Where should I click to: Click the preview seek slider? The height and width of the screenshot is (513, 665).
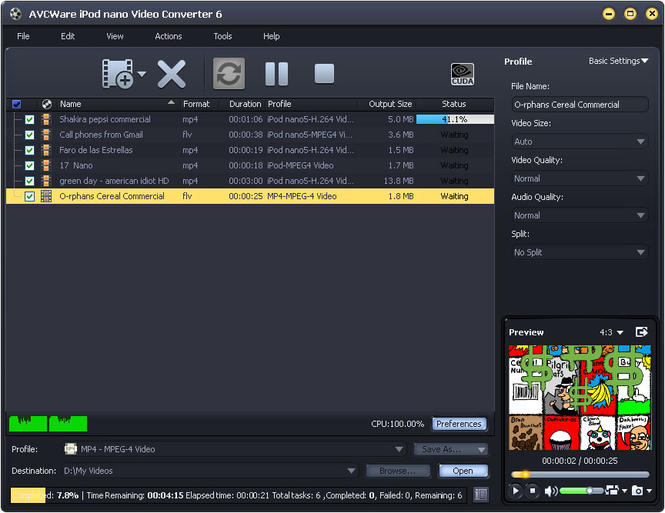(580, 474)
